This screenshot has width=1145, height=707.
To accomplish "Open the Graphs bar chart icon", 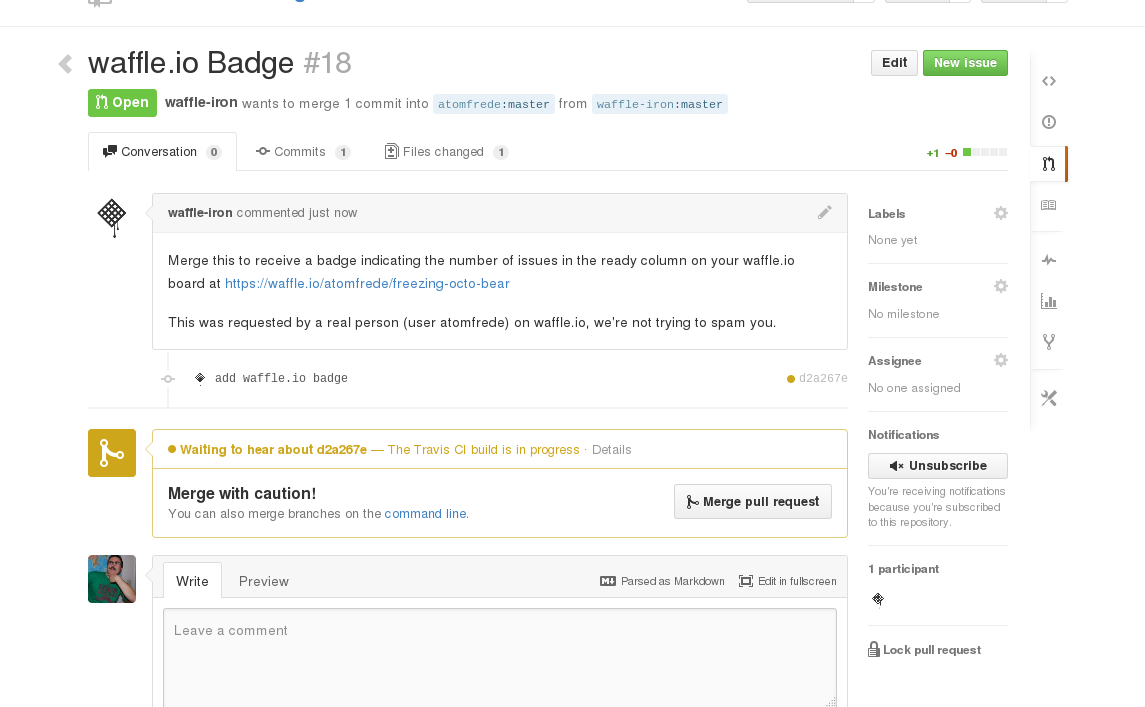I will pyautogui.click(x=1049, y=301).
